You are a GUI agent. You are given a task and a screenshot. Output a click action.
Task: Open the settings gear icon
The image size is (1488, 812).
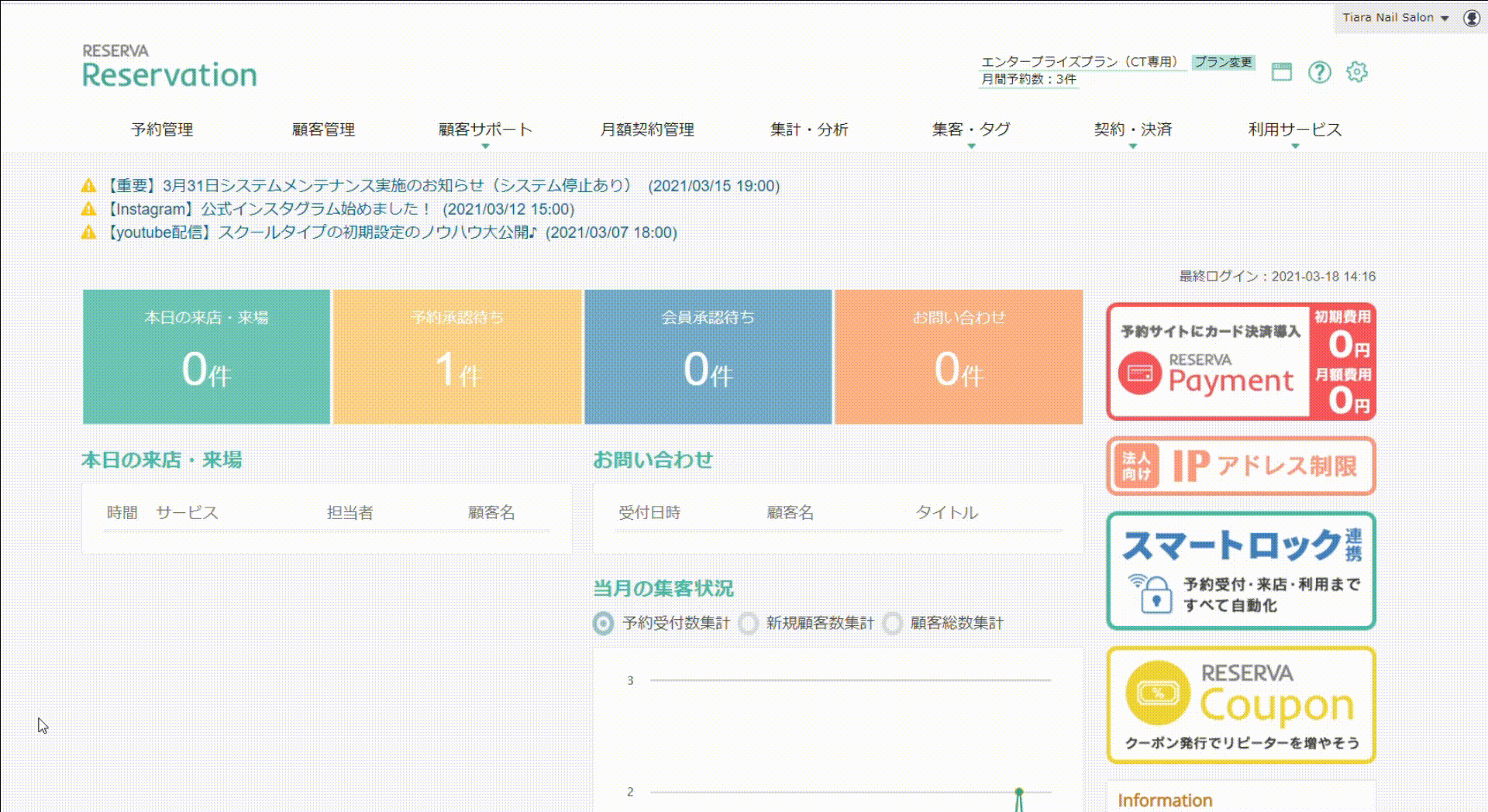click(1356, 72)
